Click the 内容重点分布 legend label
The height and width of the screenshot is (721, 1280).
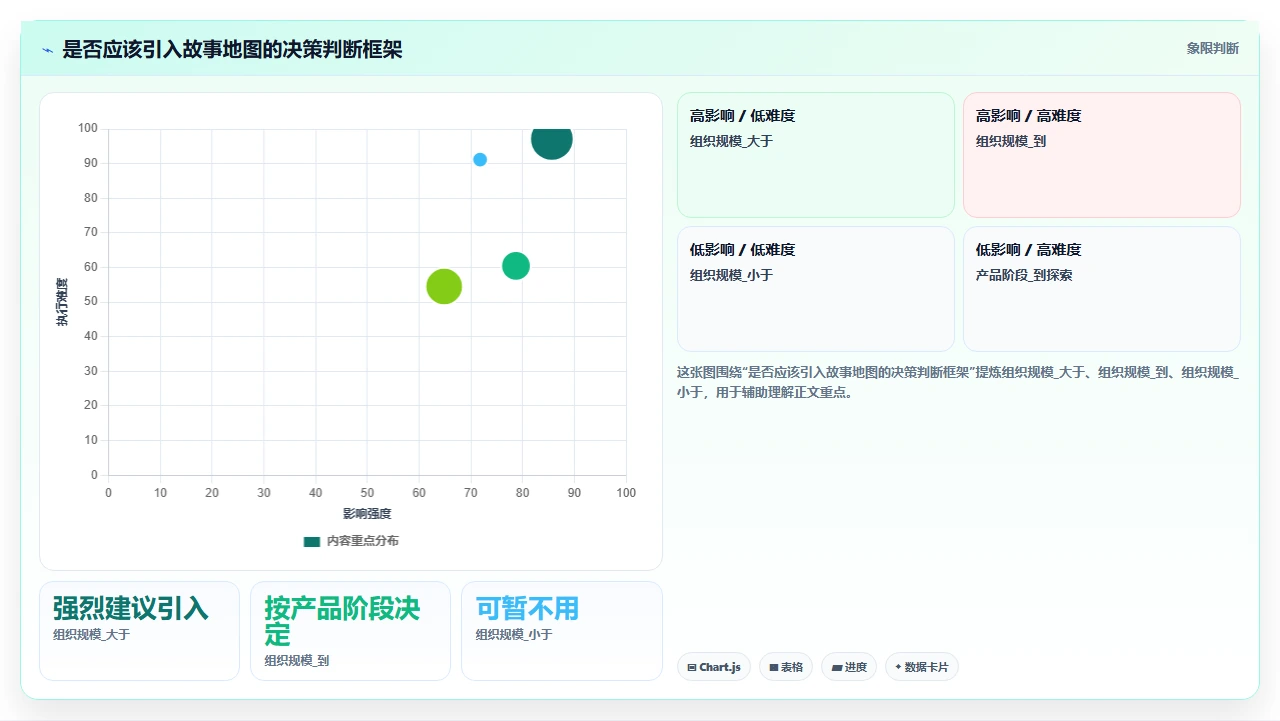tap(362, 541)
